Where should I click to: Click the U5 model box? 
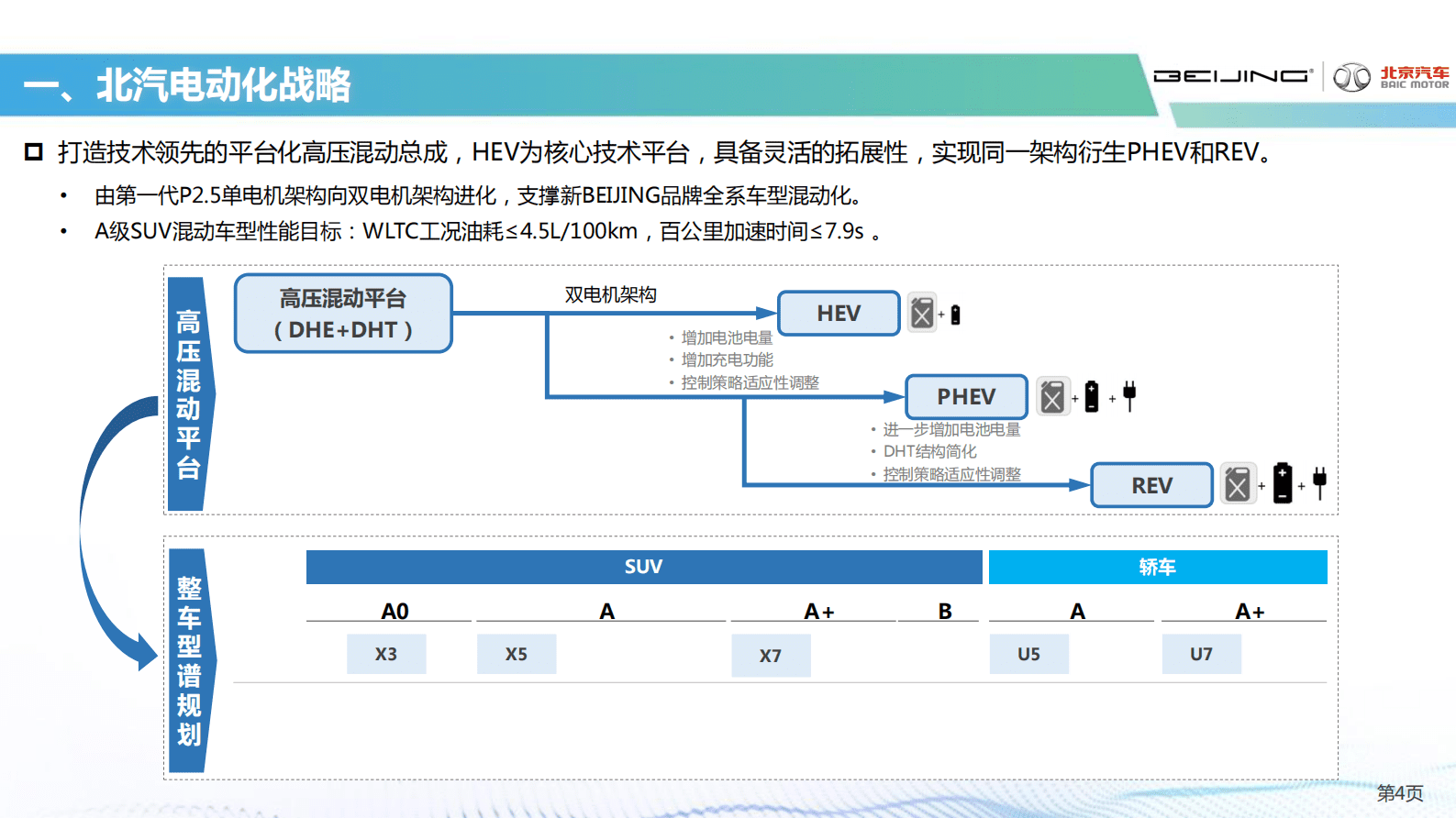tap(1028, 654)
